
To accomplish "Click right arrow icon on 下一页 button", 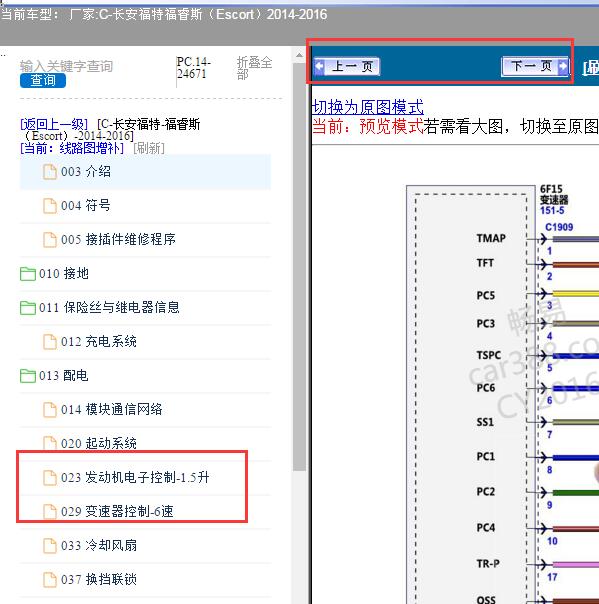I will (563, 66).
